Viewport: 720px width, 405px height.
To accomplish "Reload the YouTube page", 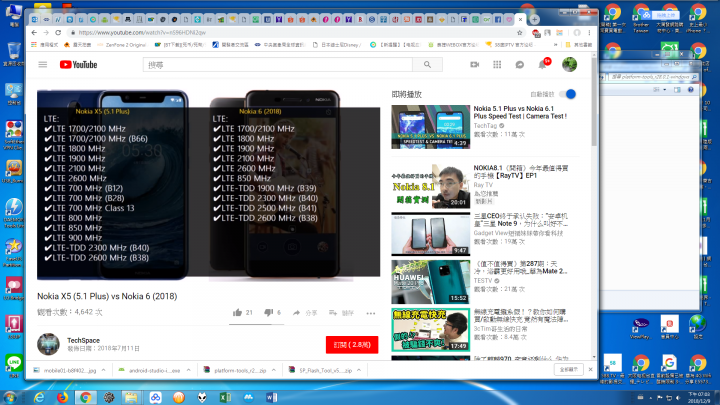I will click(x=58, y=33).
